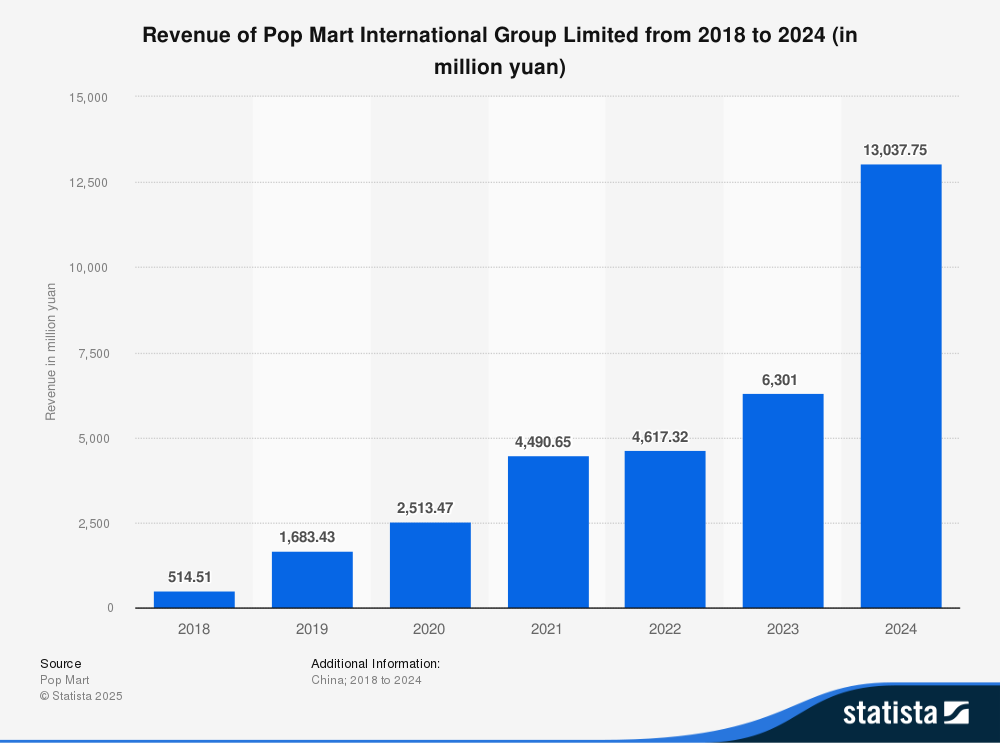This screenshot has width=1000, height=743.
Task: Click the 15,000 y-axis tick label
Action: coord(89,98)
